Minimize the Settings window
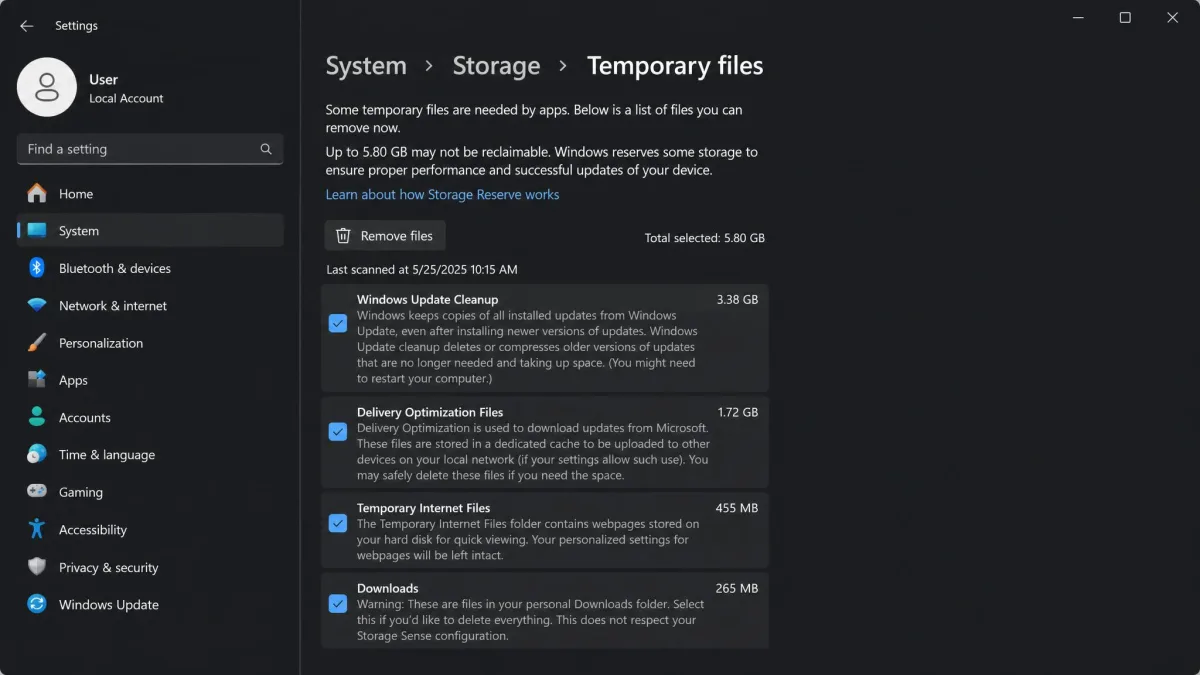Viewport: 1200px width, 675px height. point(1078,18)
